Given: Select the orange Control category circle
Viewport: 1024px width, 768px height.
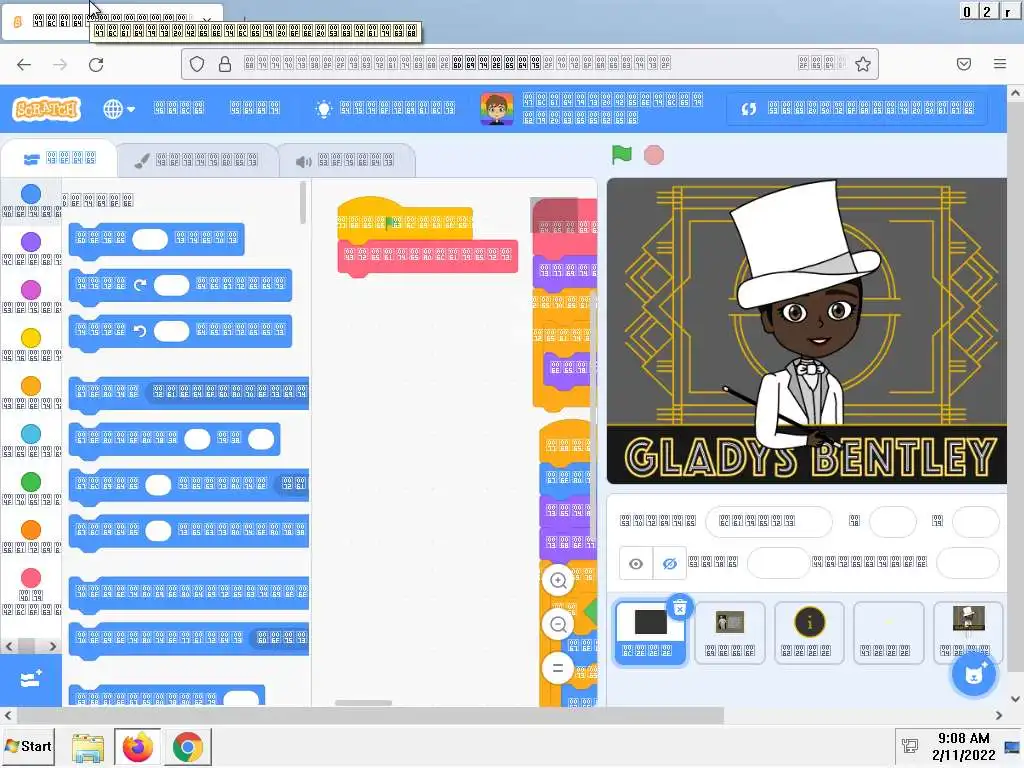Looking at the screenshot, I should click(31, 385).
